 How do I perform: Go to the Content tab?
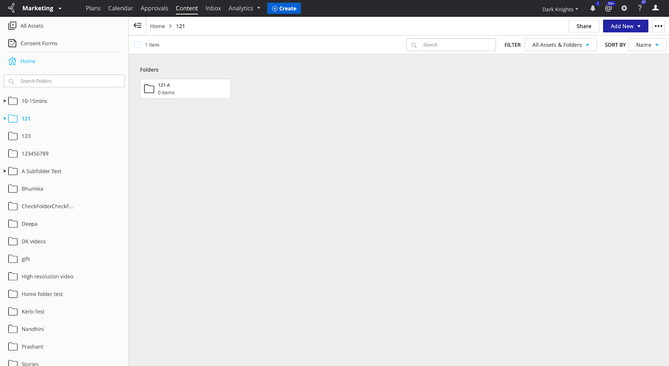click(x=187, y=8)
